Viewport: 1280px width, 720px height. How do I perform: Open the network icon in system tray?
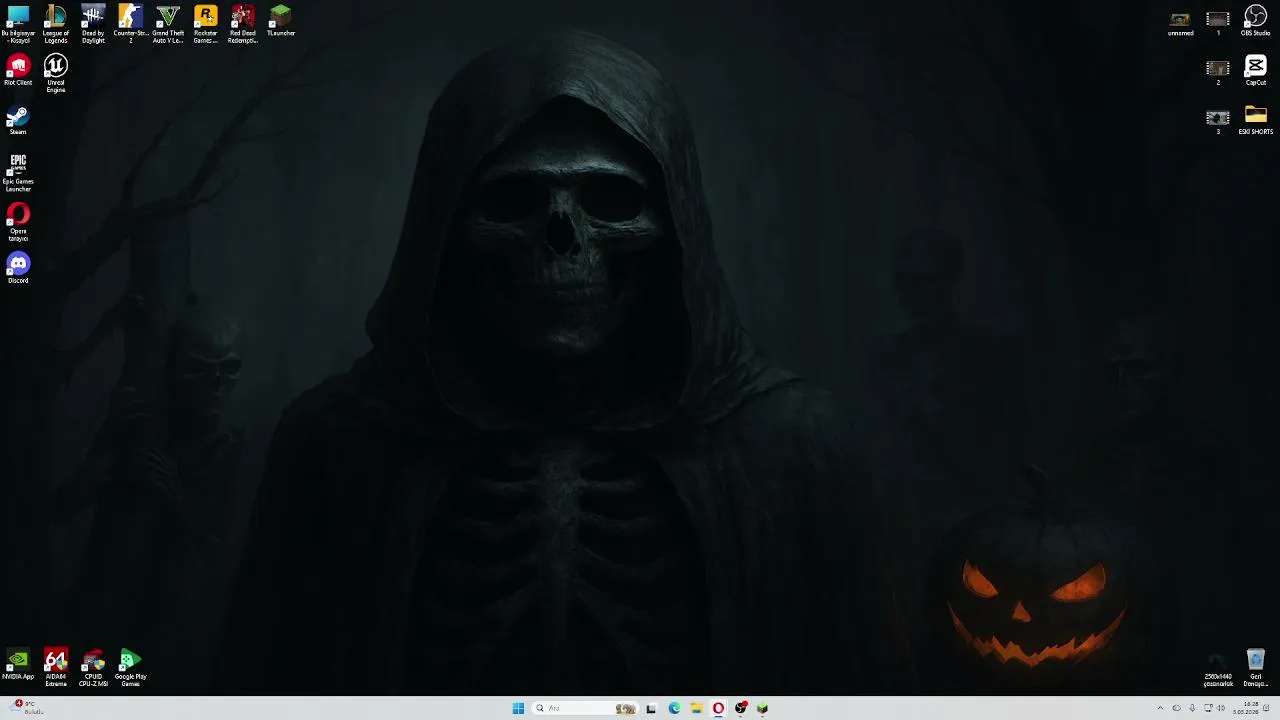click(1208, 708)
